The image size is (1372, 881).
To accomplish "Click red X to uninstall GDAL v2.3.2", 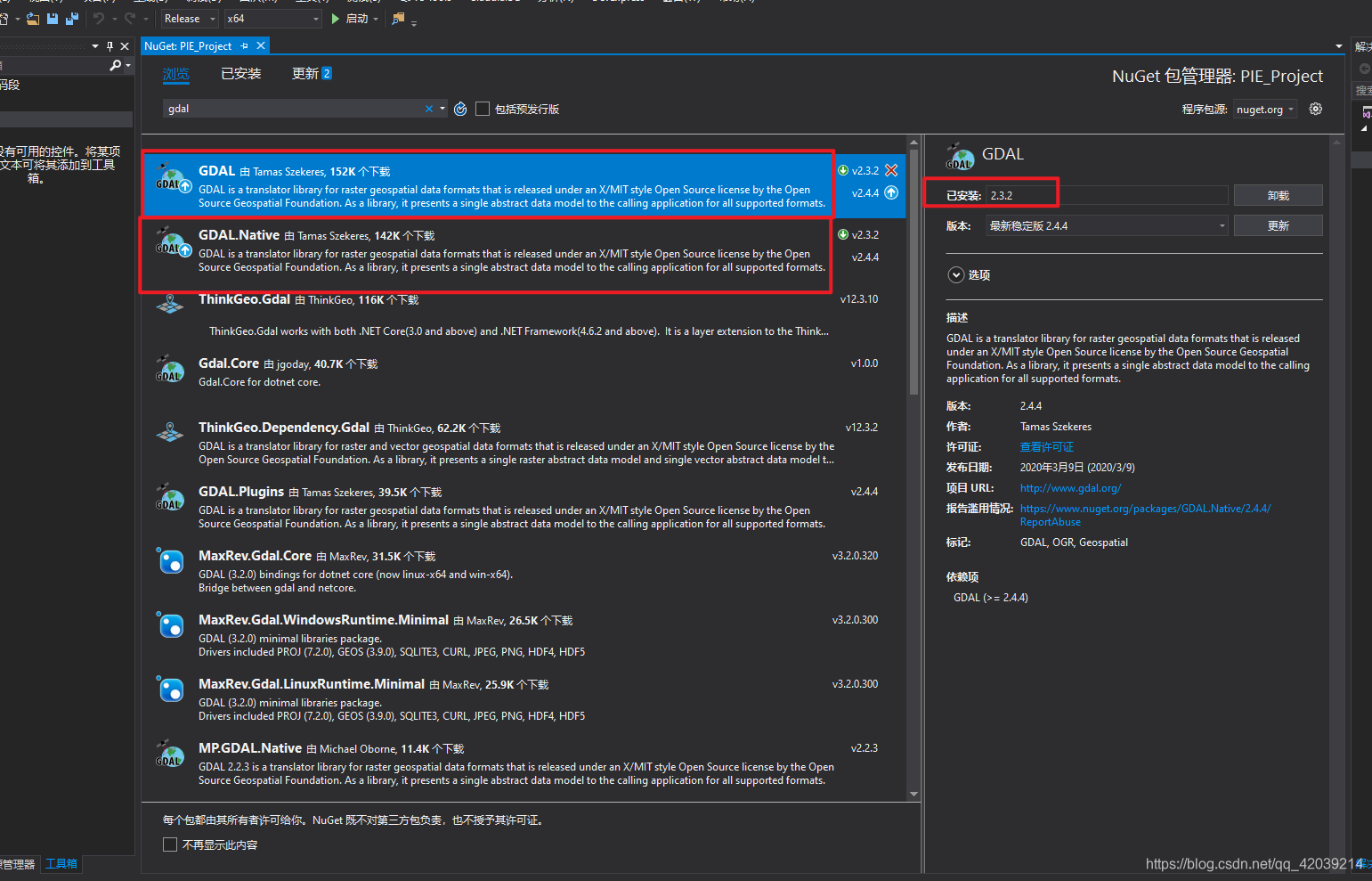I will tap(891, 170).
